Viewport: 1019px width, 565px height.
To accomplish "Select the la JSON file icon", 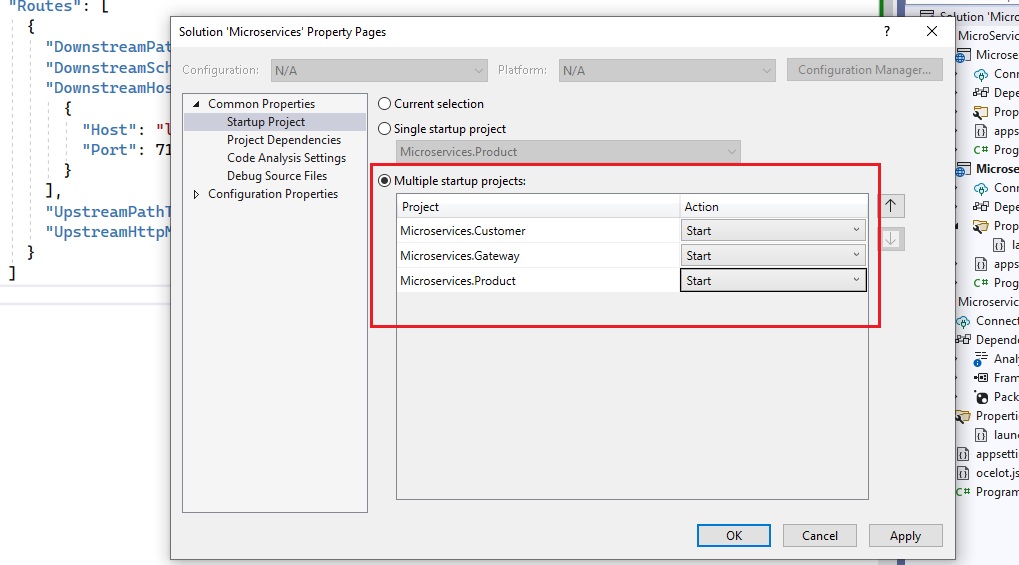I will tap(999, 245).
